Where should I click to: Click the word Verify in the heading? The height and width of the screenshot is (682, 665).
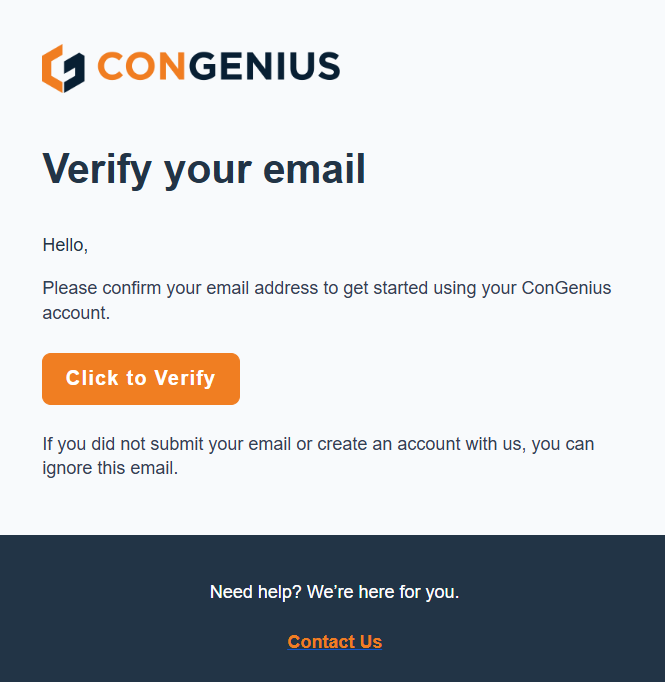click(x=97, y=170)
